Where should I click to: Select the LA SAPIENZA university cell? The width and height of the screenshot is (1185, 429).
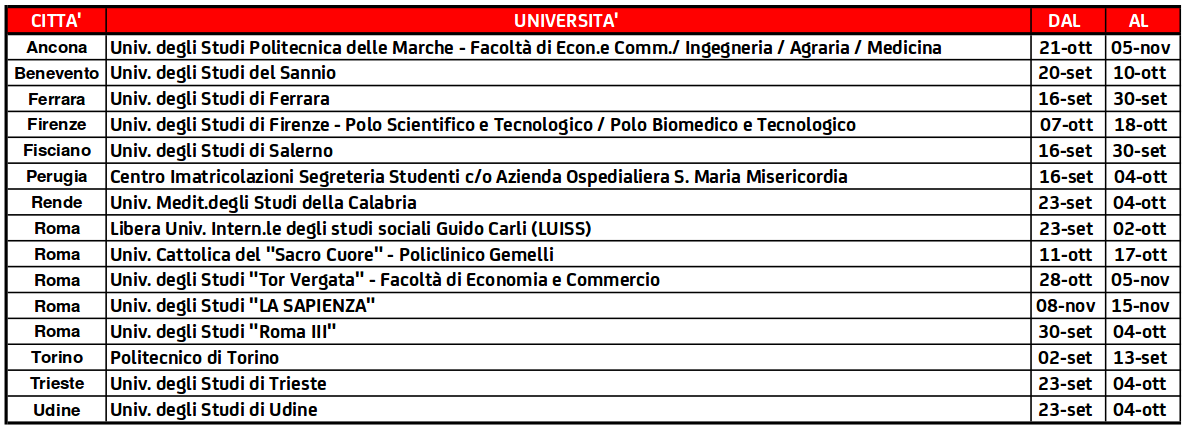(x=568, y=306)
